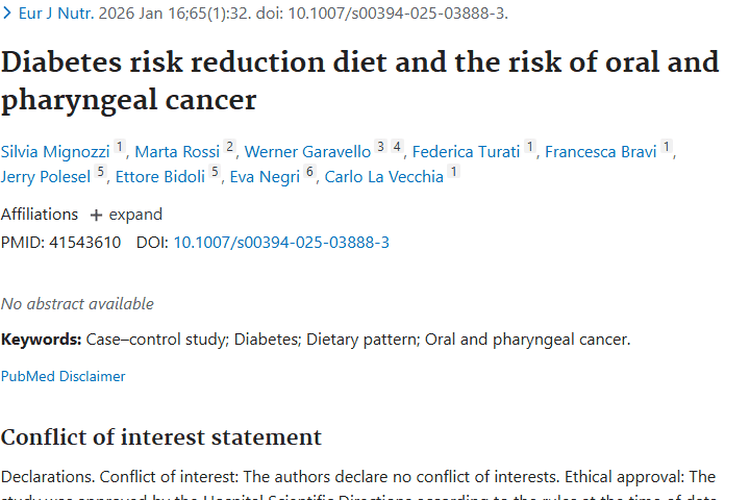Click affiliation superscript 3 after Werner Garavello
This screenshot has width=750, height=500.
click(x=380, y=147)
